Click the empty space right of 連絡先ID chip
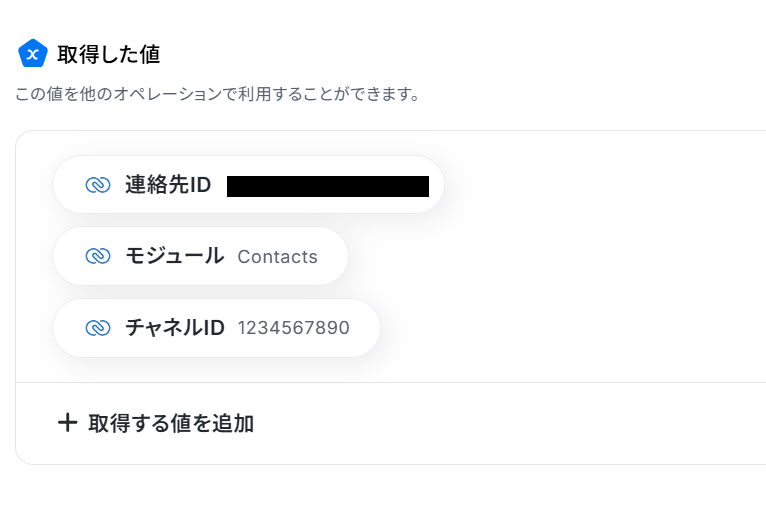The width and height of the screenshot is (766, 505). click(x=600, y=185)
